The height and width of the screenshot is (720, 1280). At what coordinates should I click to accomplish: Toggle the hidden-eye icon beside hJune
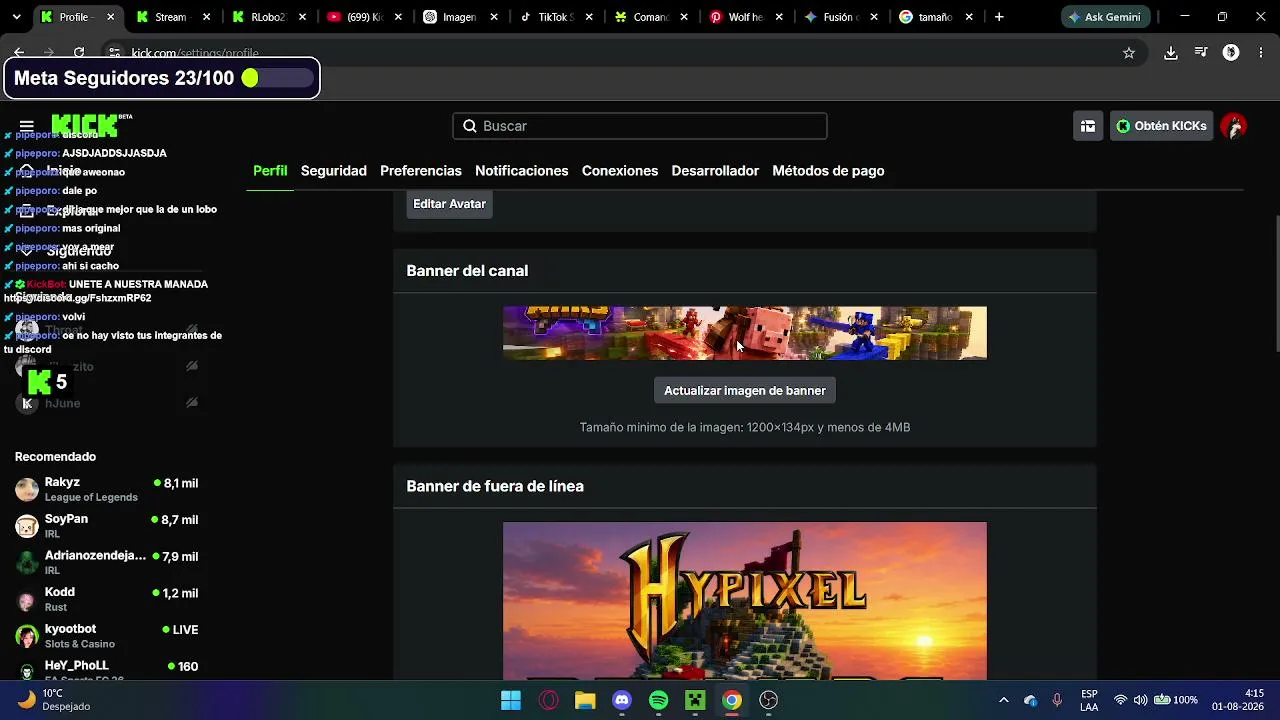192,403
